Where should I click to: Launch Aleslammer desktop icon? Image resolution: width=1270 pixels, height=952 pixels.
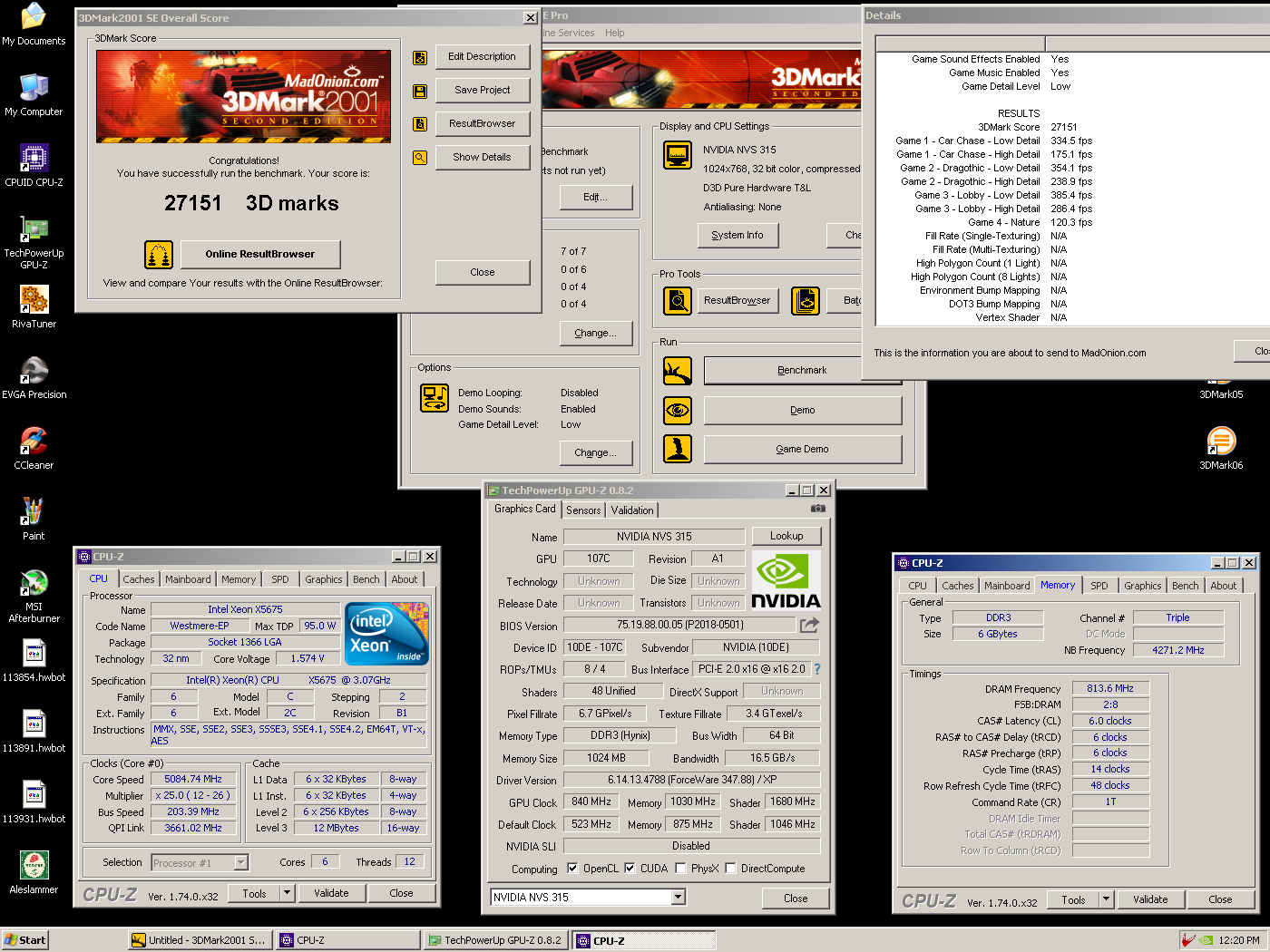(x=34, y=874)
